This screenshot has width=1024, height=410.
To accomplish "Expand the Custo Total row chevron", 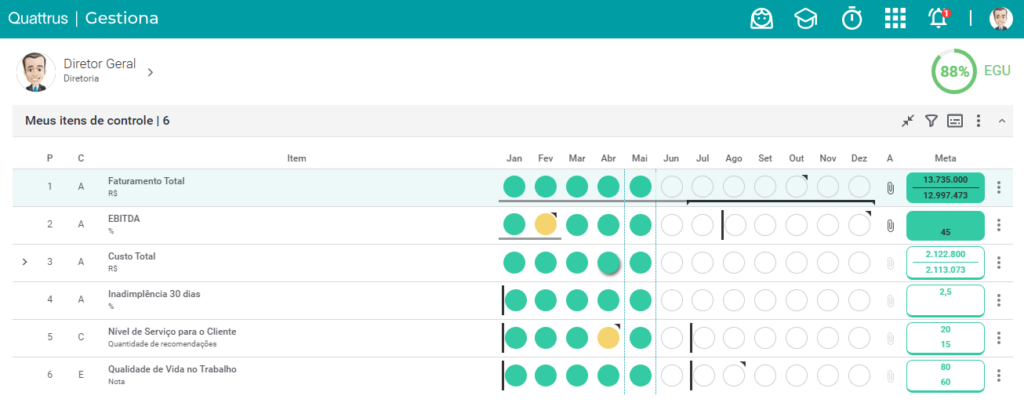I will 25,262.
